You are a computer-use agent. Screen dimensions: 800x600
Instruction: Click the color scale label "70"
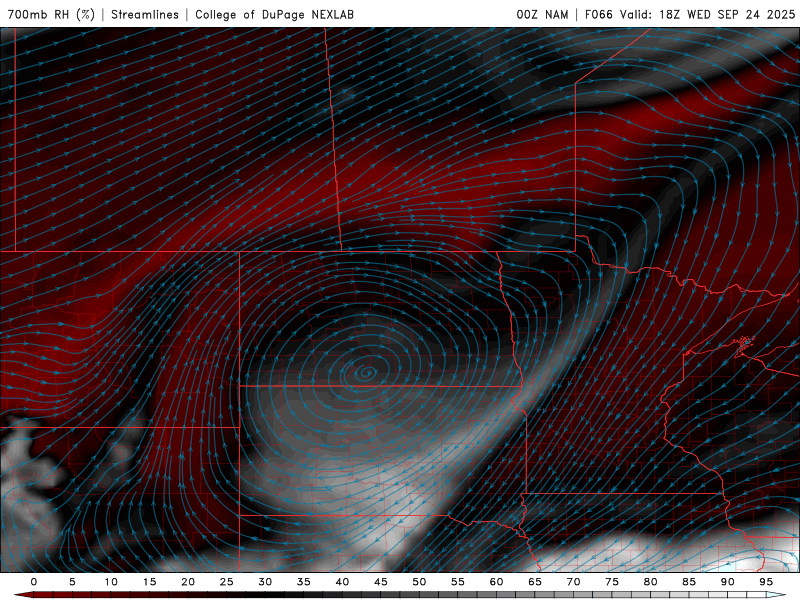[573, 582]
